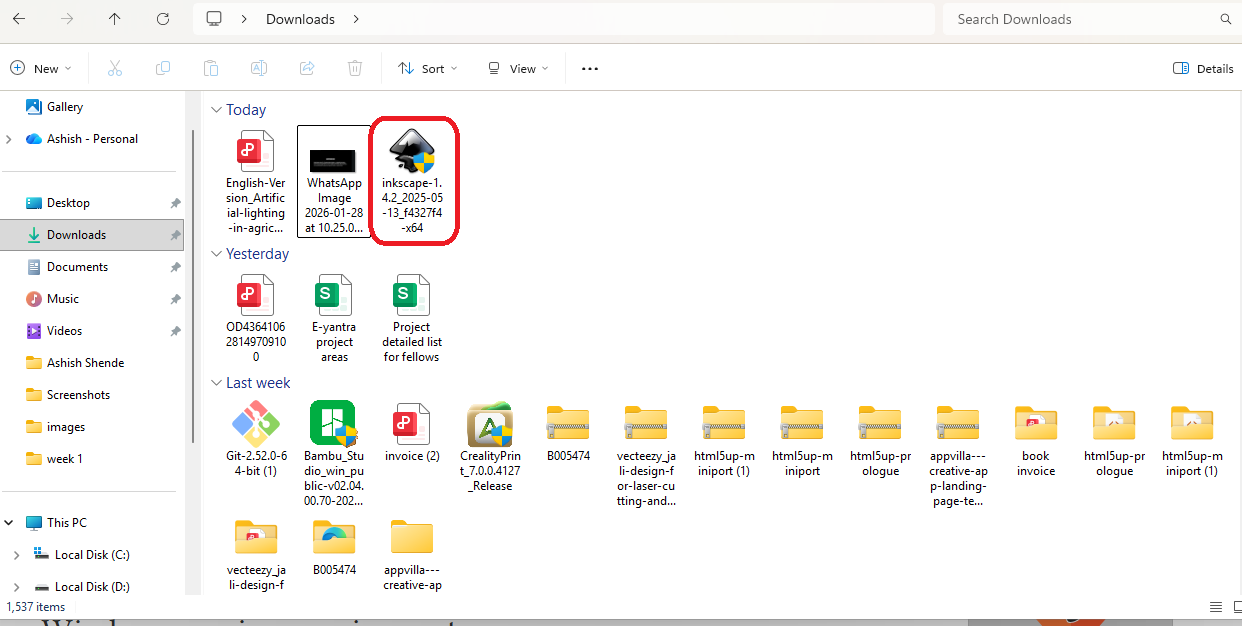
Task: Select the appvilla---creative-app-landing-page zip folder
Action: [x=958, y=455]
